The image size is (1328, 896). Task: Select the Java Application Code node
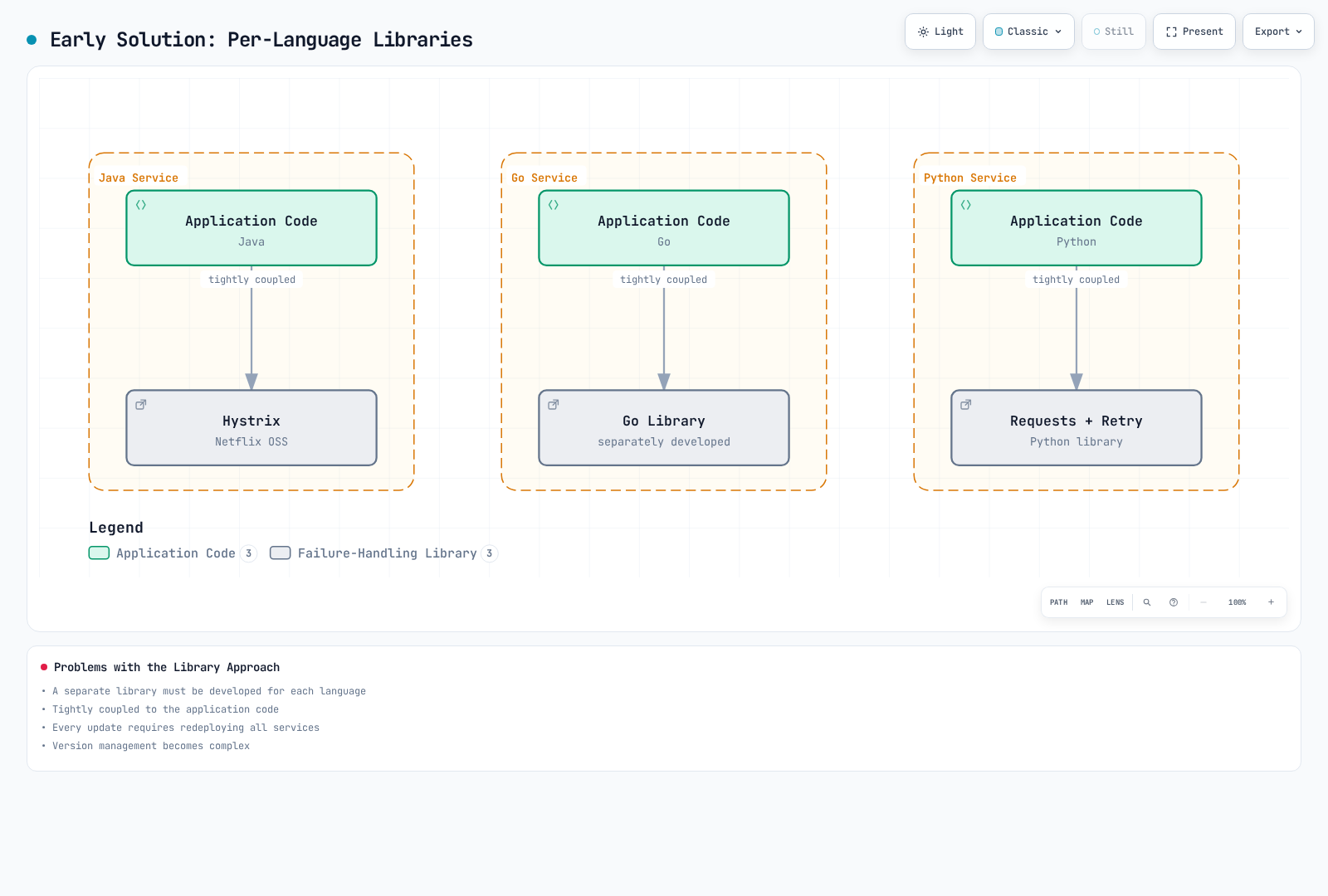pos(251,228)
